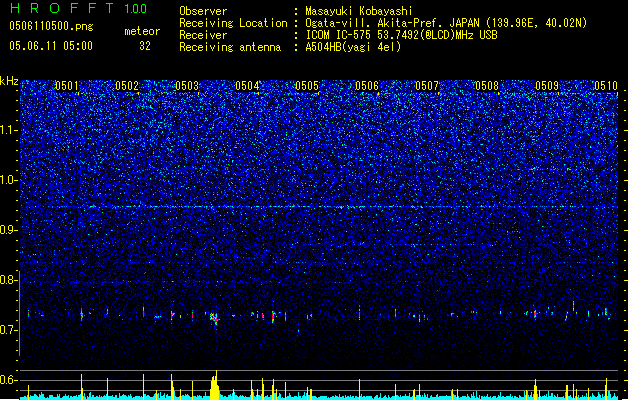The image size is (629, 400).
Task: Click the 0.7 kHz axis label
Action: pyautogui.click(x=8, y=330)
